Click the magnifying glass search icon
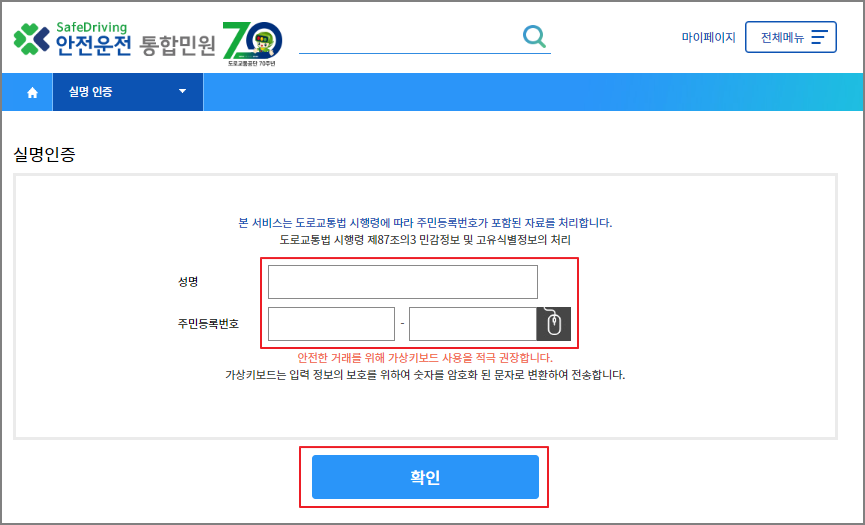This screenshot has height=525, width=865. [534, 36]
